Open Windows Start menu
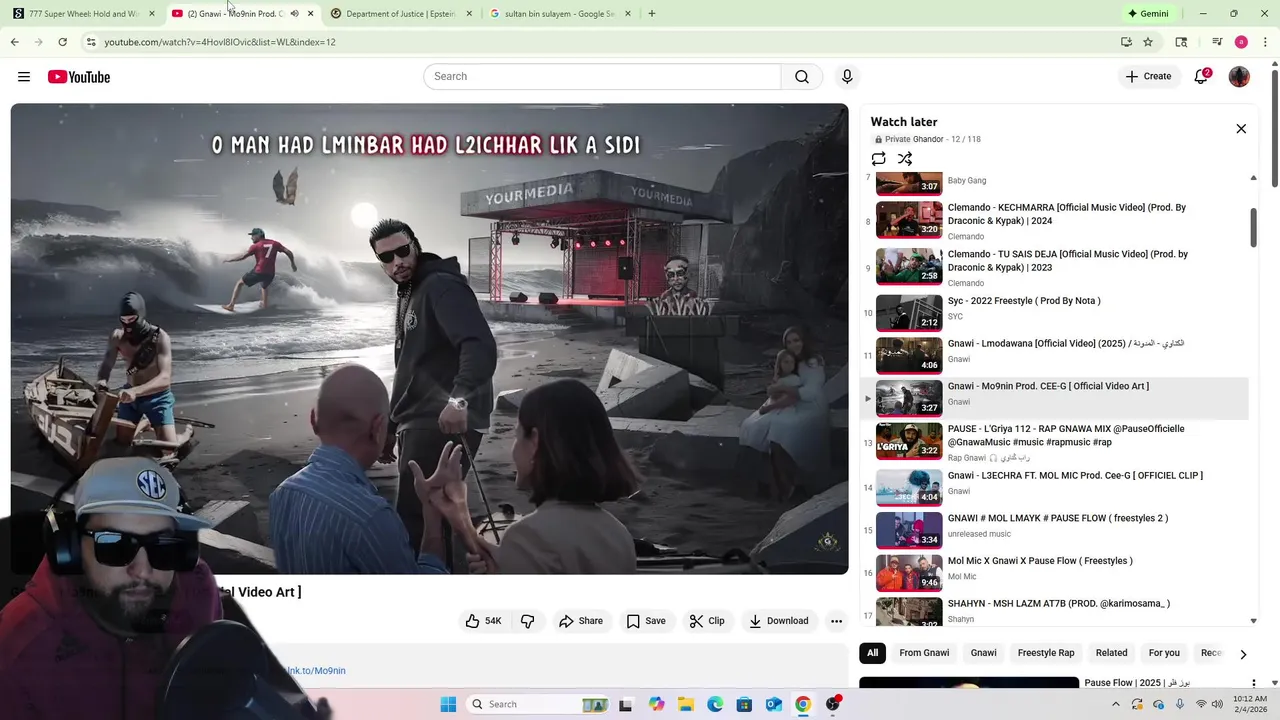 click(x=448, y=704)
